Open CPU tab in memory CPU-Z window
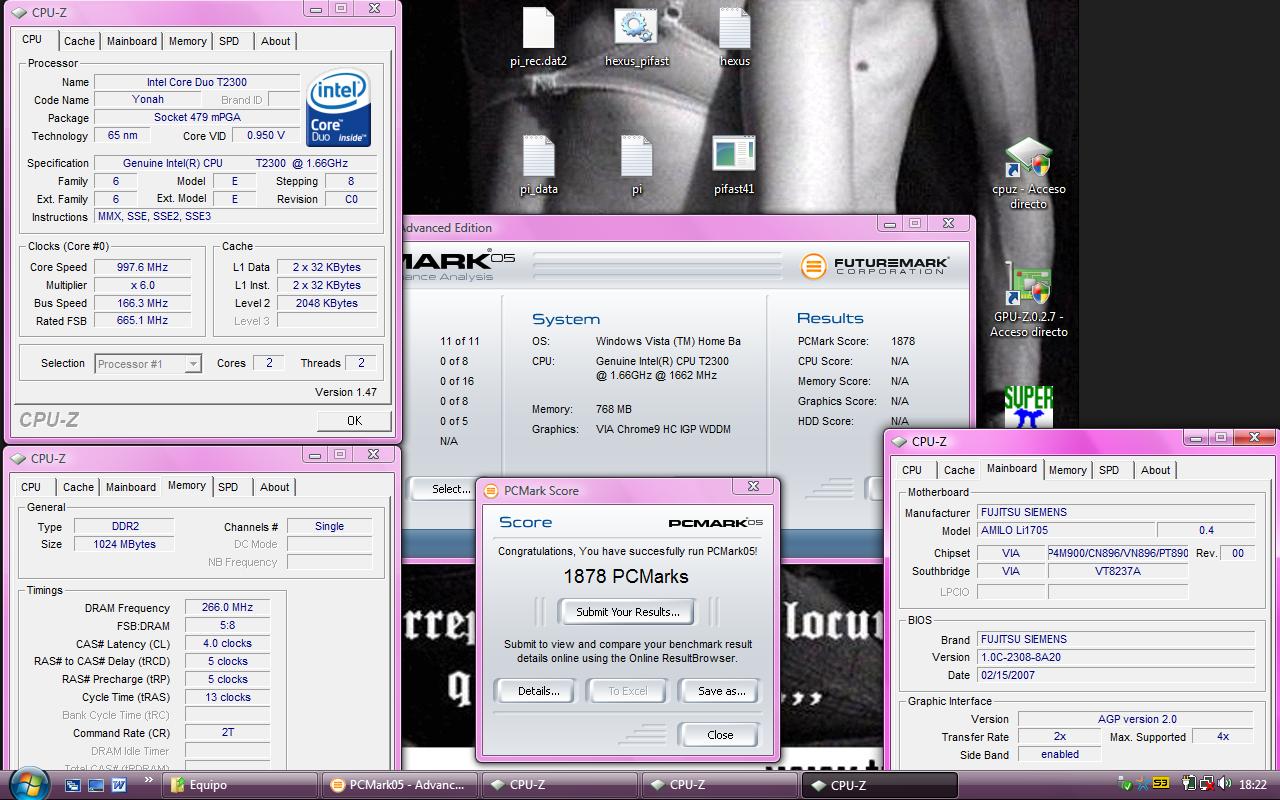Viewport: 1280px width, 800px height. click(x=32, y=487)
